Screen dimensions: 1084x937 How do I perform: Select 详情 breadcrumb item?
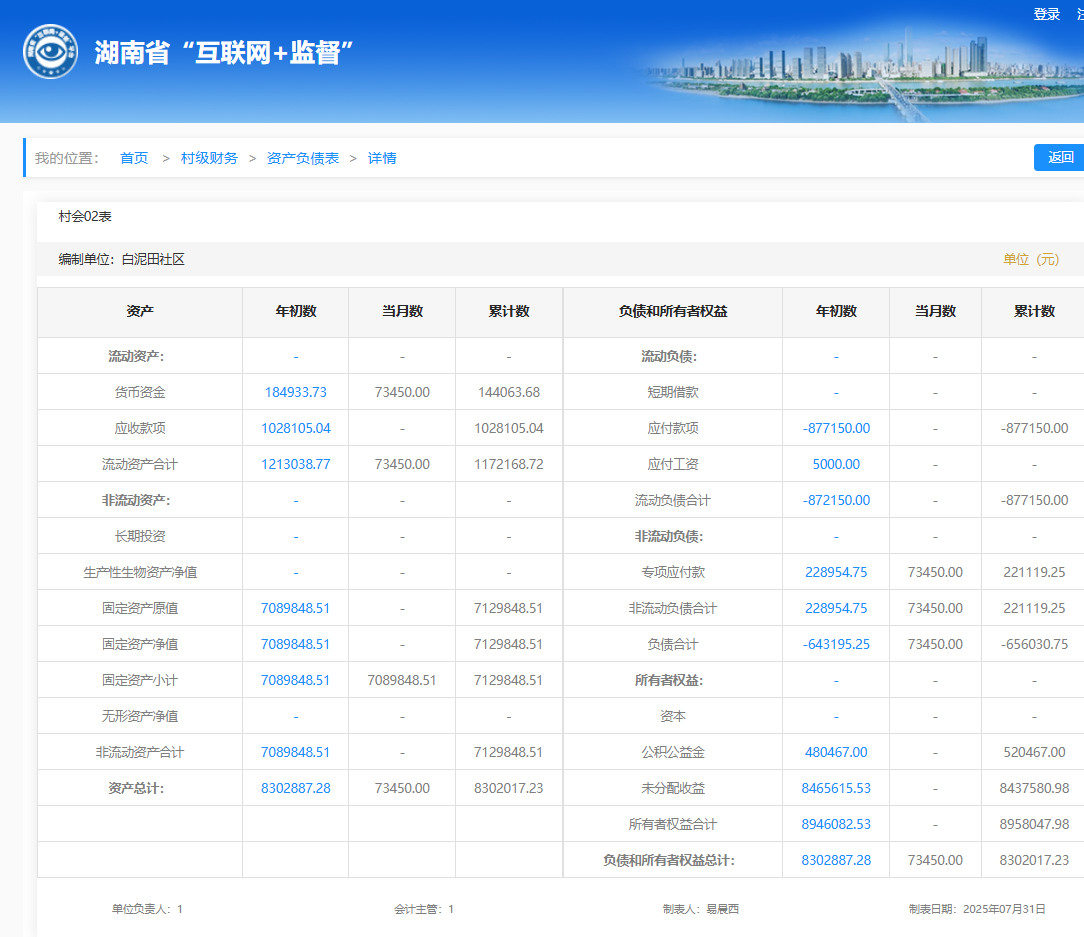pos(382,158)
